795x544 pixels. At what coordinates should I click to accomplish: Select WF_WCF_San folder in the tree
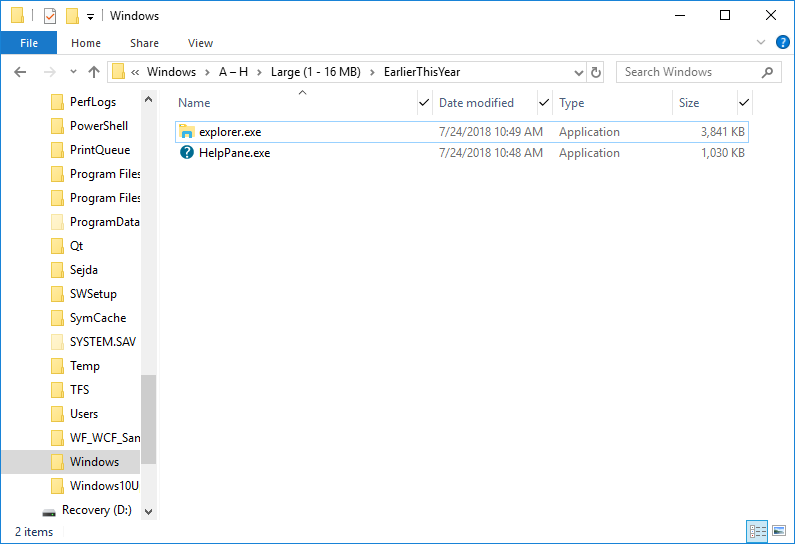coord(105,438)
